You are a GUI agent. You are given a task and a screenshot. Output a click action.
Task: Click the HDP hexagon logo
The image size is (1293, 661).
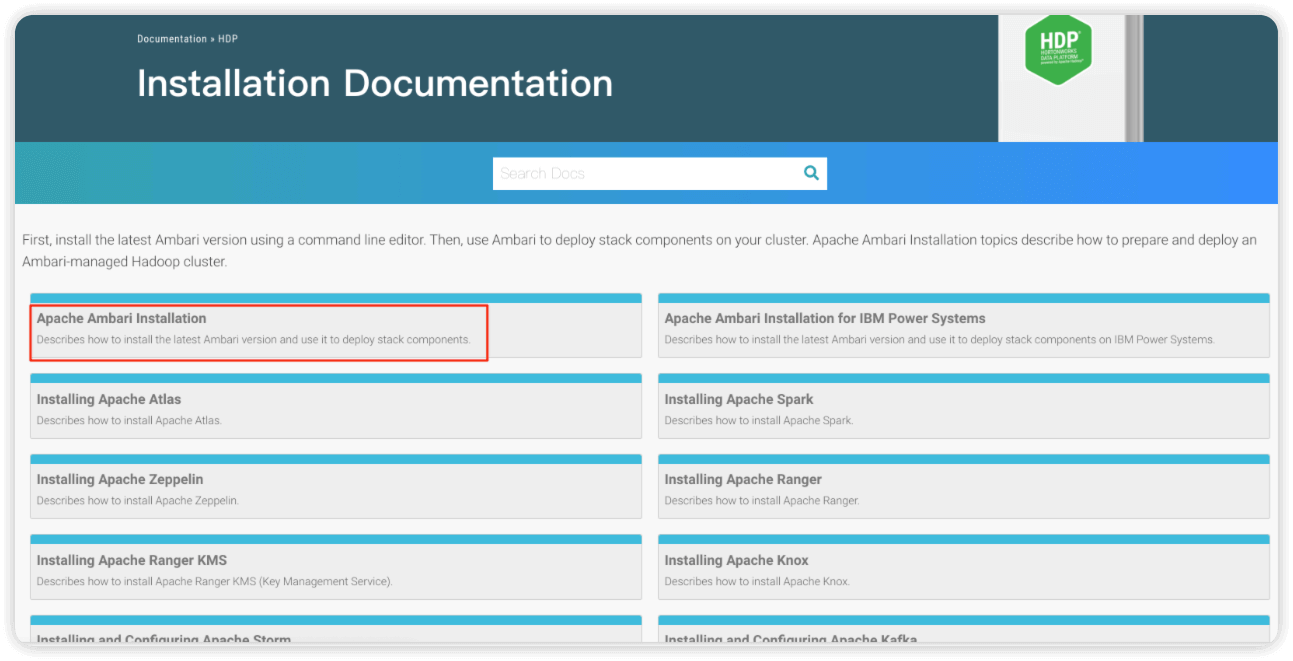tap(1059, 50)
